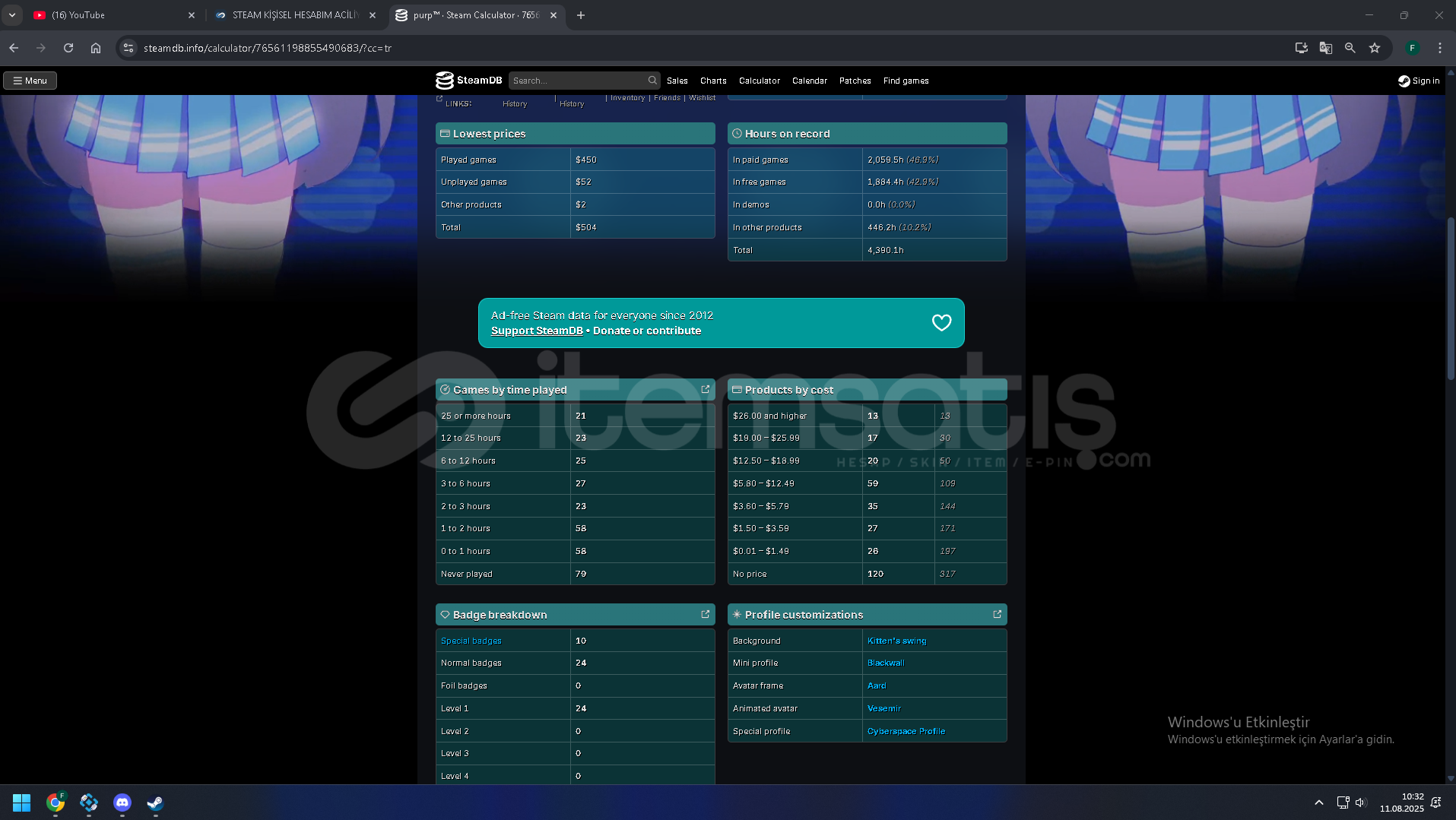The image size is (1456, 820).
Task: Select the '$26.00 and higher' row label
Action: point(769,416)
